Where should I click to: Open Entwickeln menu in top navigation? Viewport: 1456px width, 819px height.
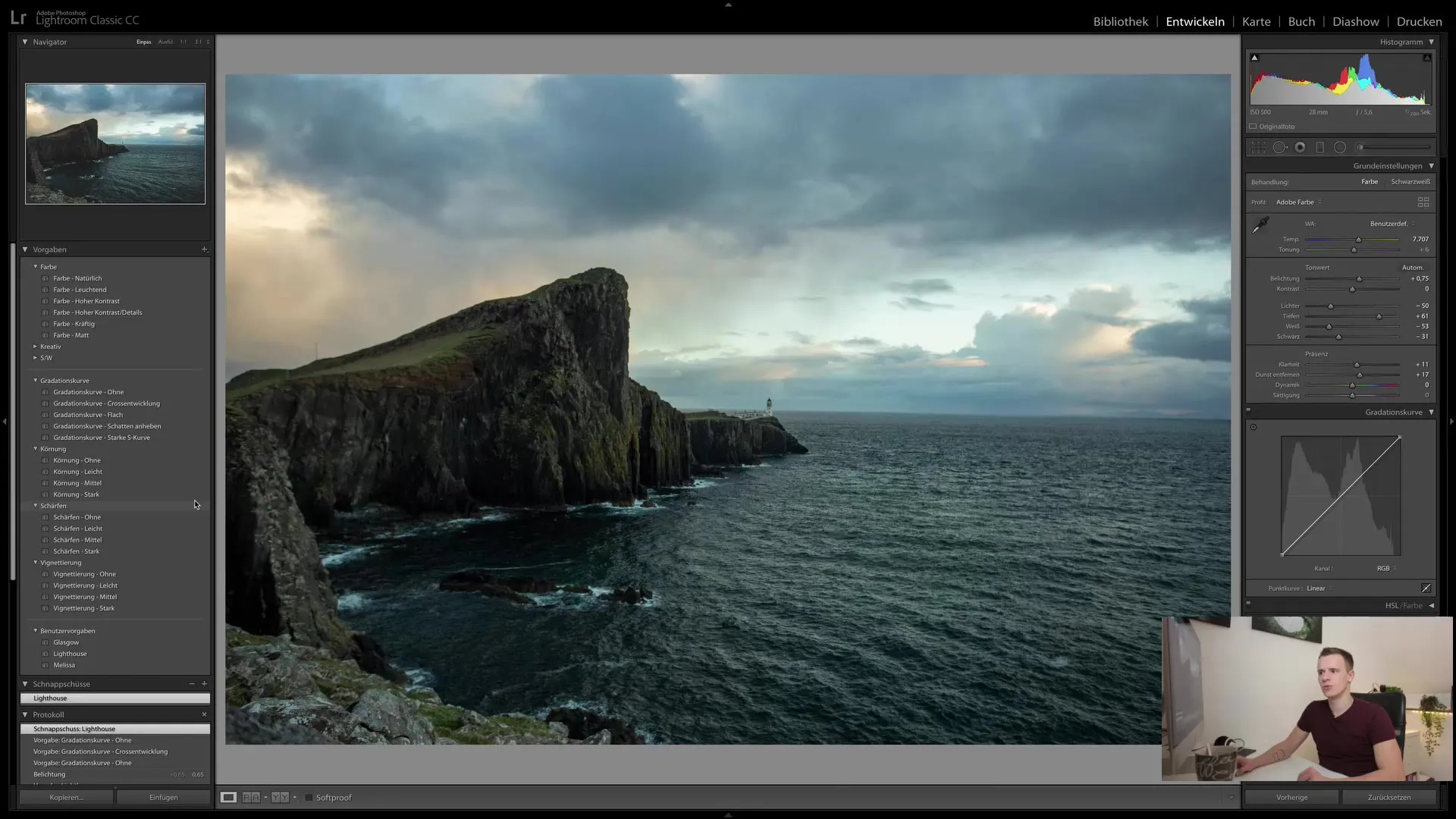[1195, 21]
